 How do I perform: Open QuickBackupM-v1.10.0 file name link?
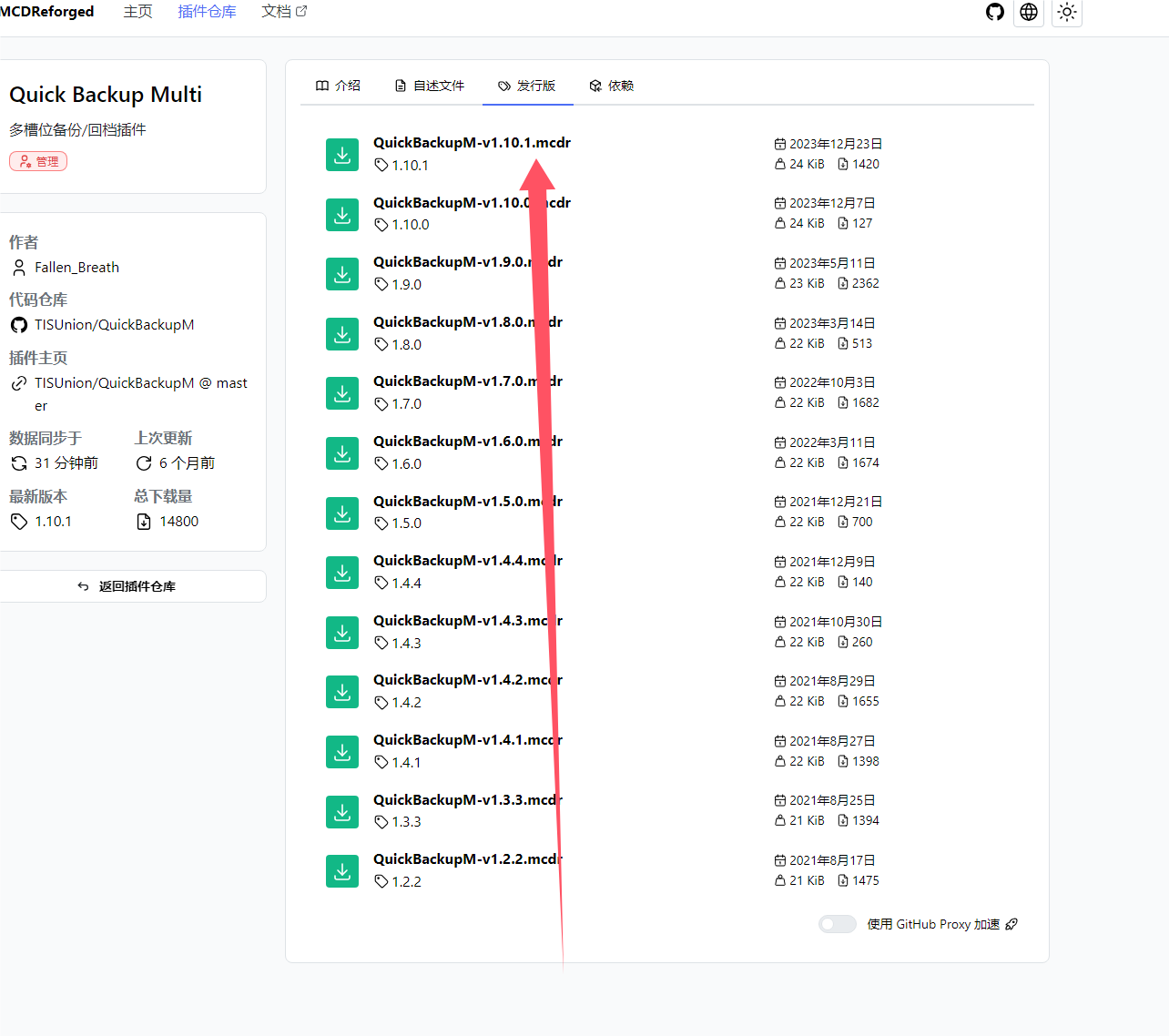point(472,203)
